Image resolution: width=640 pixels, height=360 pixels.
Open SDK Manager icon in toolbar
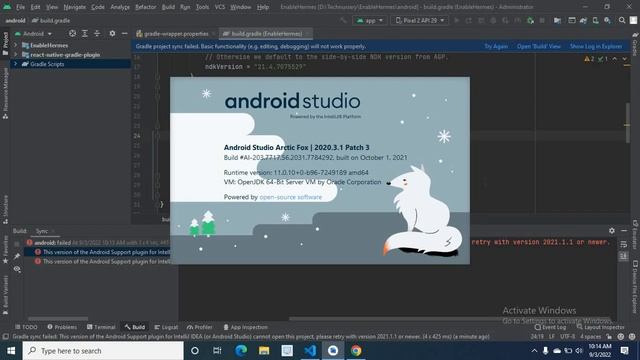click(x=607, y=20)
